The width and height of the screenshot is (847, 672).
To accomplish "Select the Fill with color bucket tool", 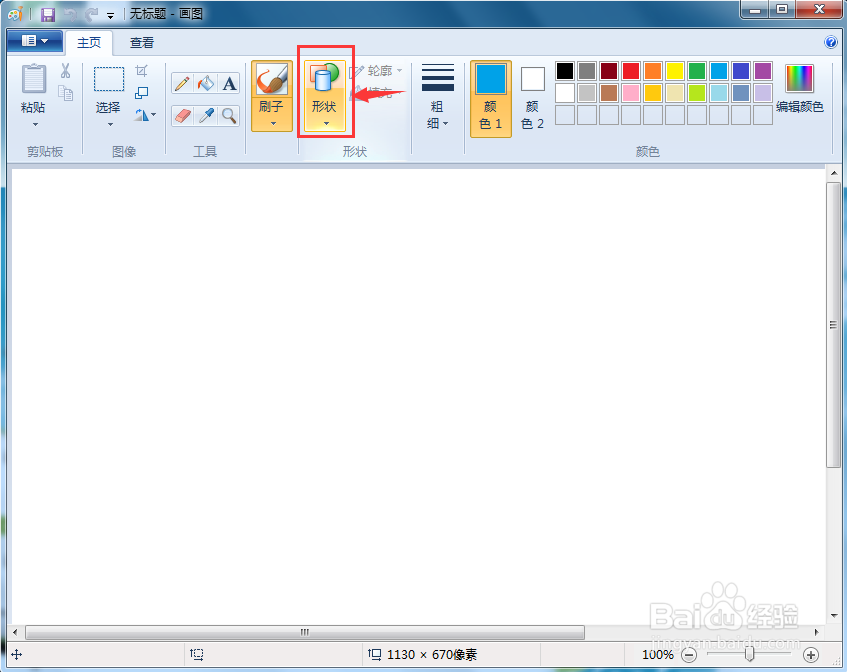I will (206, 83).
